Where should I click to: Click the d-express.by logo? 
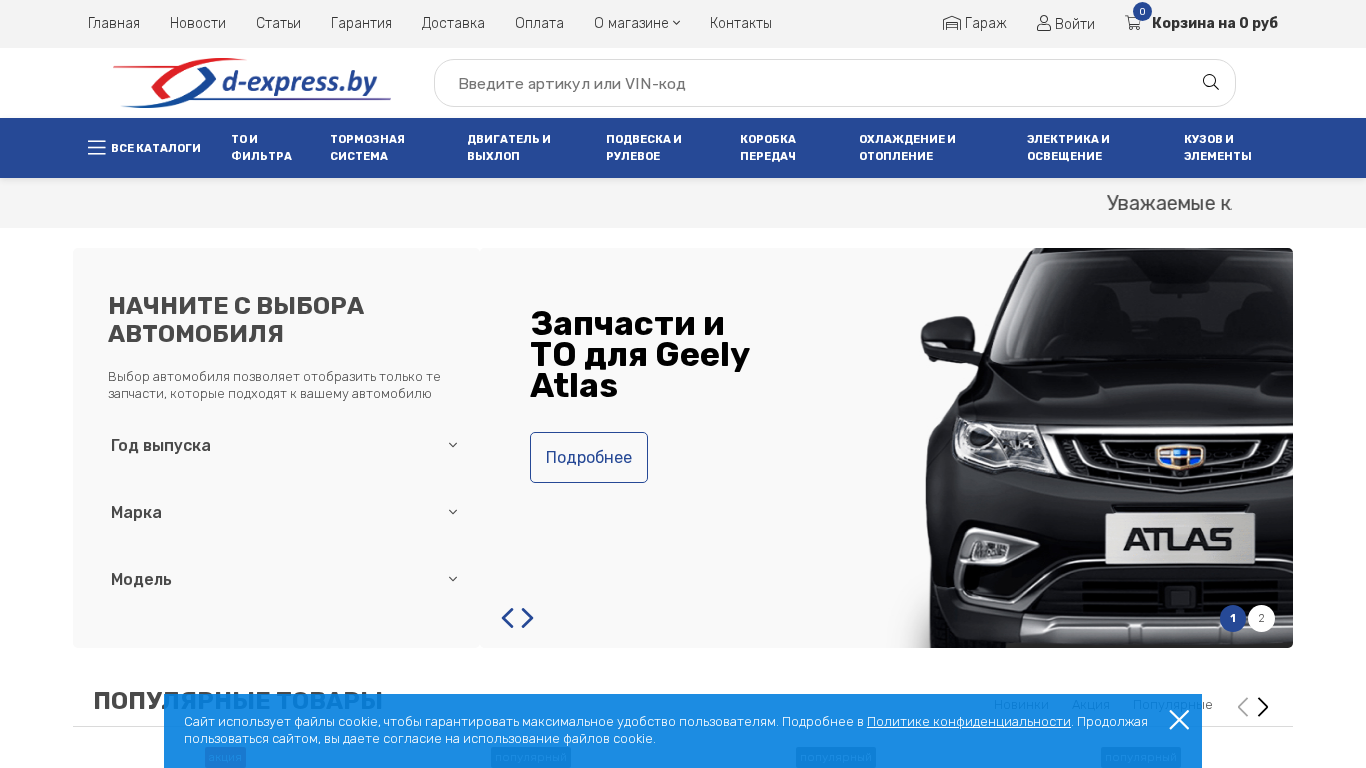tap(252, 83)
